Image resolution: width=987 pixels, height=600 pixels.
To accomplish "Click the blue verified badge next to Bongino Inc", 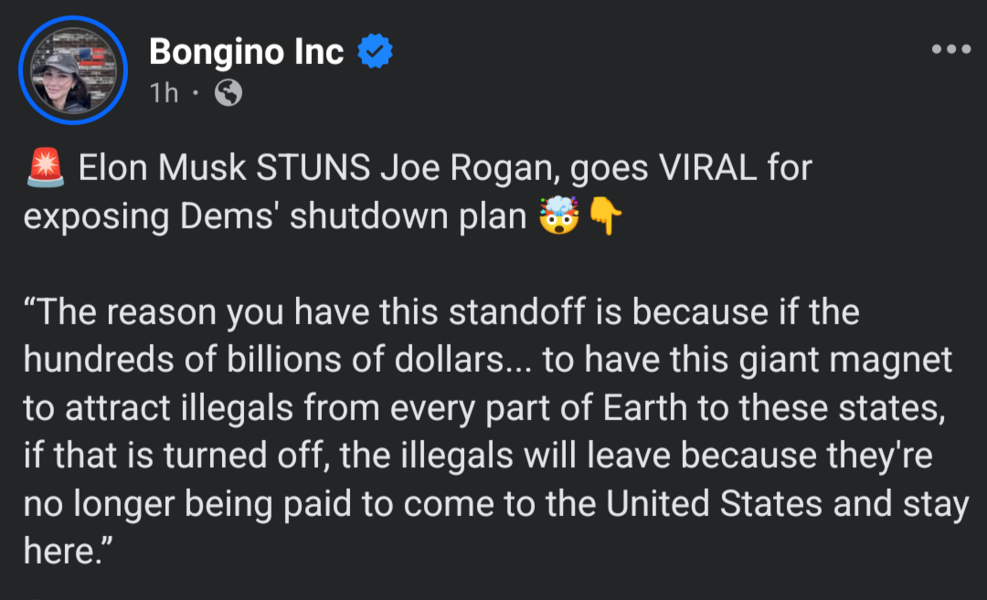I will click(x=374, y=51).
